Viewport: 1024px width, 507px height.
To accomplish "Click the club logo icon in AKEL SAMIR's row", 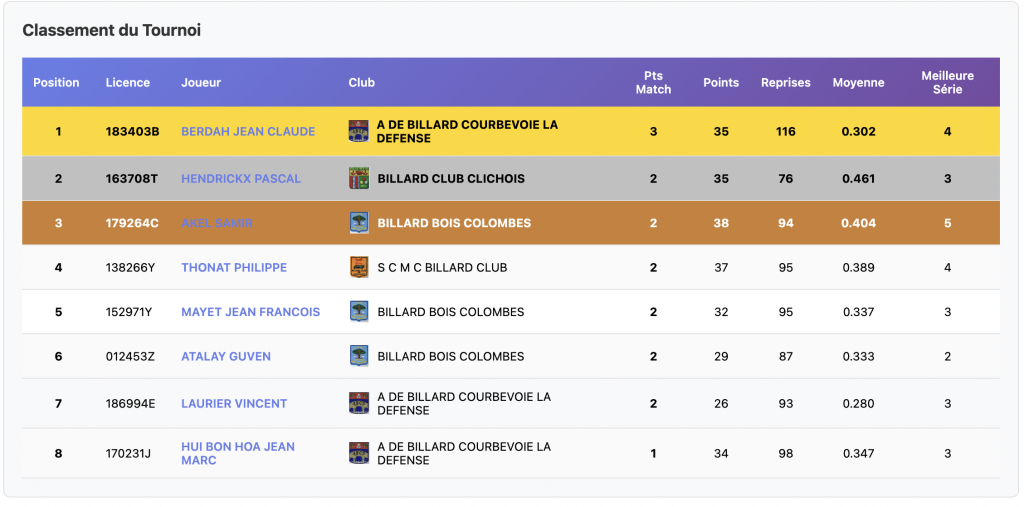I will pyautogui.click(x=358, y=223).
